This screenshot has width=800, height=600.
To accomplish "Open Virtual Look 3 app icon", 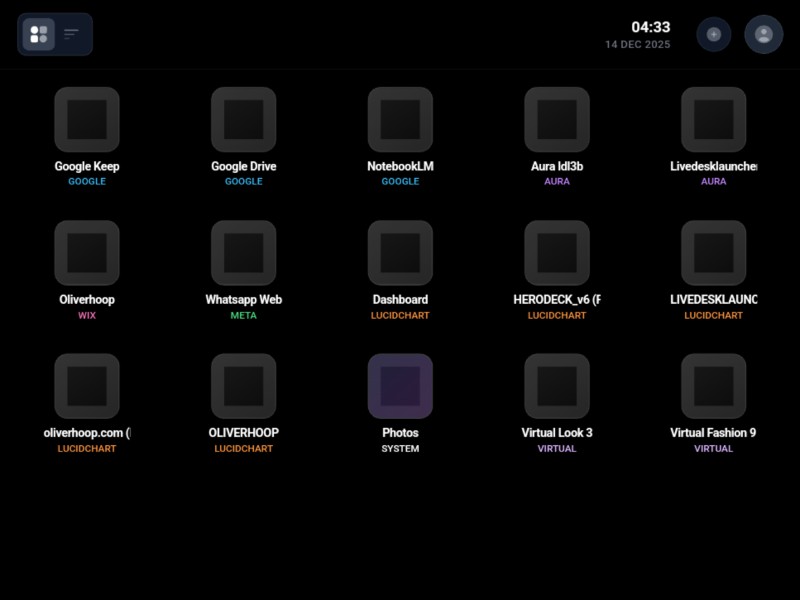I will point(557,386).
